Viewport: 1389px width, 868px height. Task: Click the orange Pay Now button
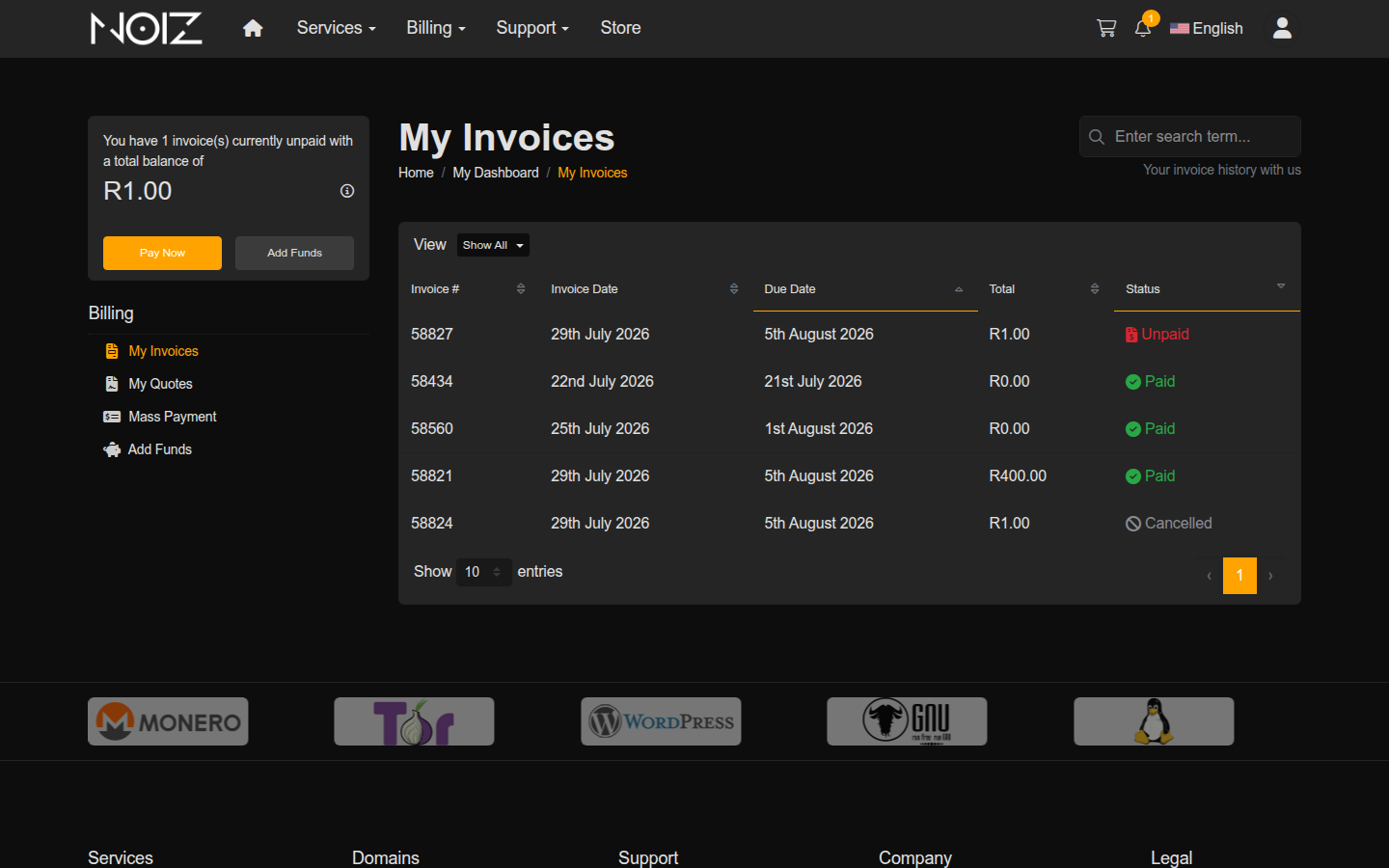point(162,253)
